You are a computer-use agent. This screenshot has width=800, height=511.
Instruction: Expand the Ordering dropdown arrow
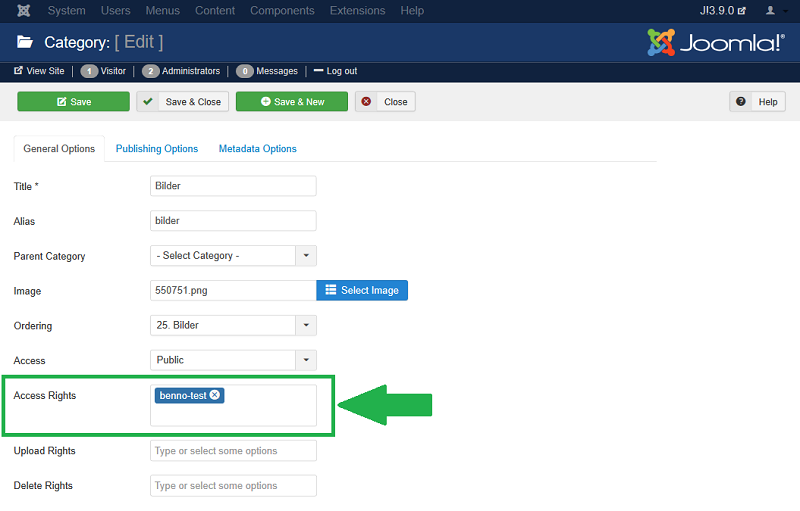306,325
